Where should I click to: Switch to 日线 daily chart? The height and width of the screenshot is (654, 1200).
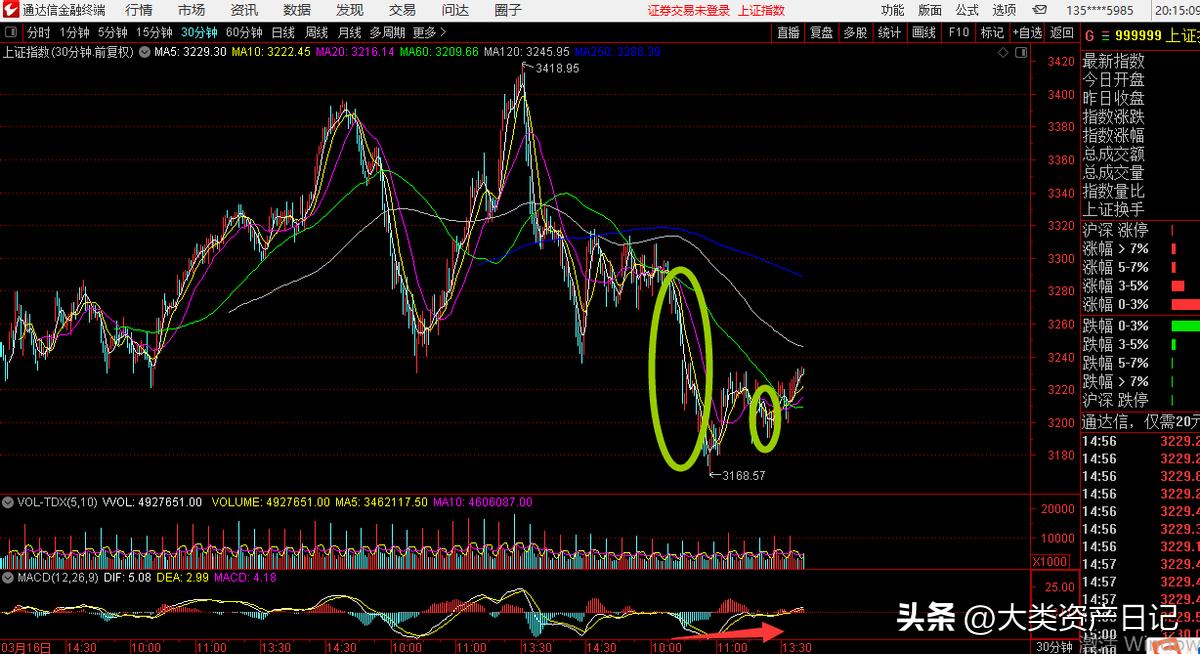pos(283,32)
